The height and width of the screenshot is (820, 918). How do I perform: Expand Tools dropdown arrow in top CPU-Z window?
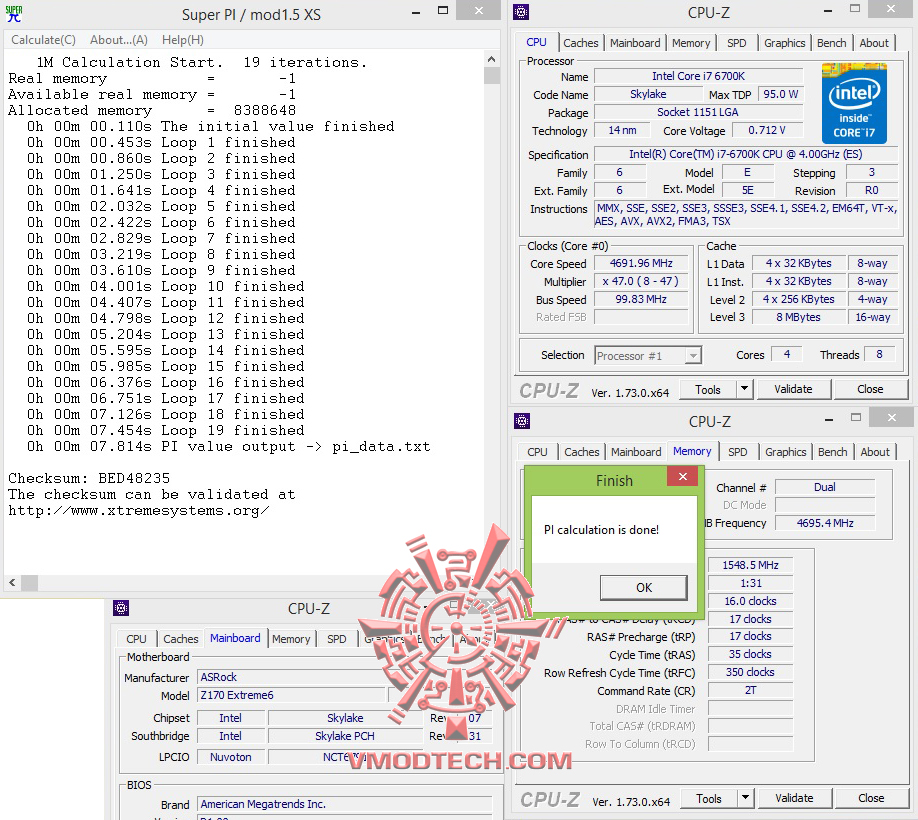click(744, 389)
